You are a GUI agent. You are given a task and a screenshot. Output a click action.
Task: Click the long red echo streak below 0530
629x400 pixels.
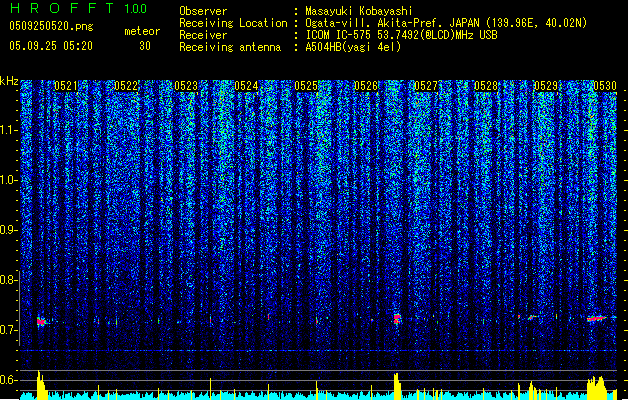click(x=597, y=319)
